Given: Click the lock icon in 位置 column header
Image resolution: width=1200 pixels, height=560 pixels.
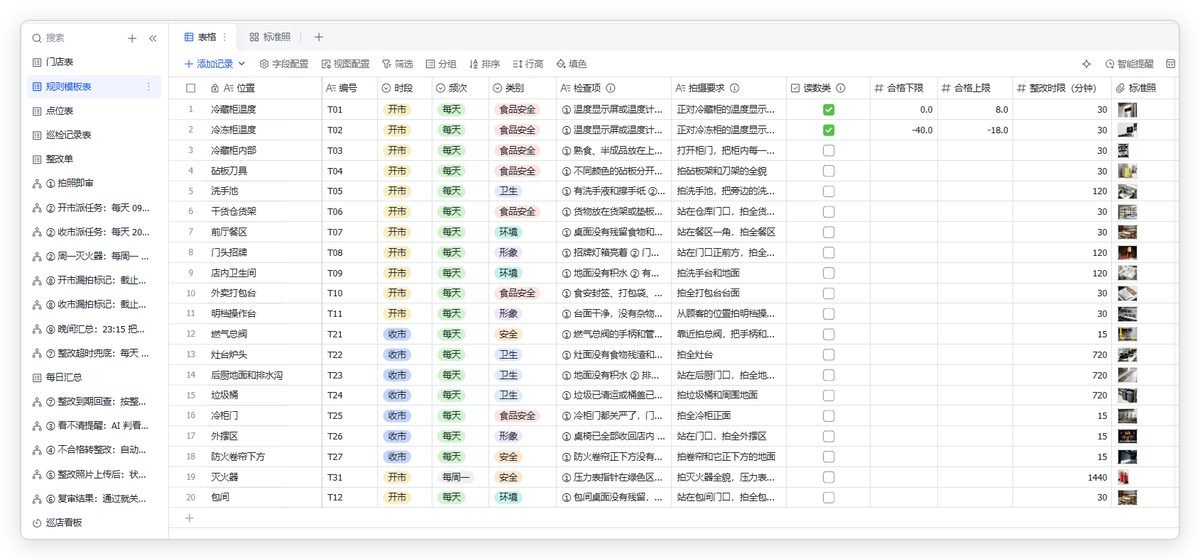Looking at the screenshot, I should click(215, 88).
